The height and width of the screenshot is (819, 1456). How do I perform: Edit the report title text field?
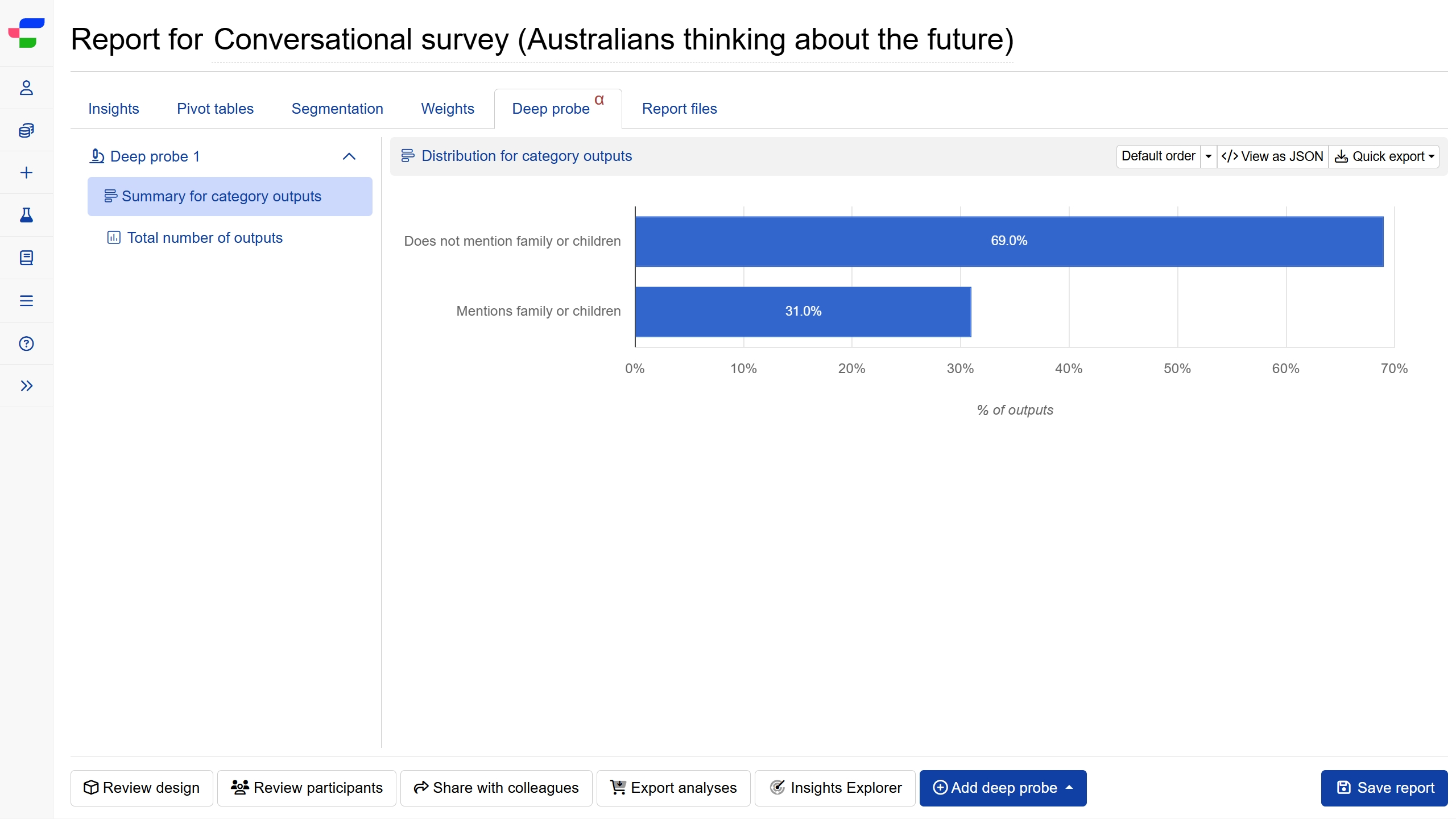613,39
